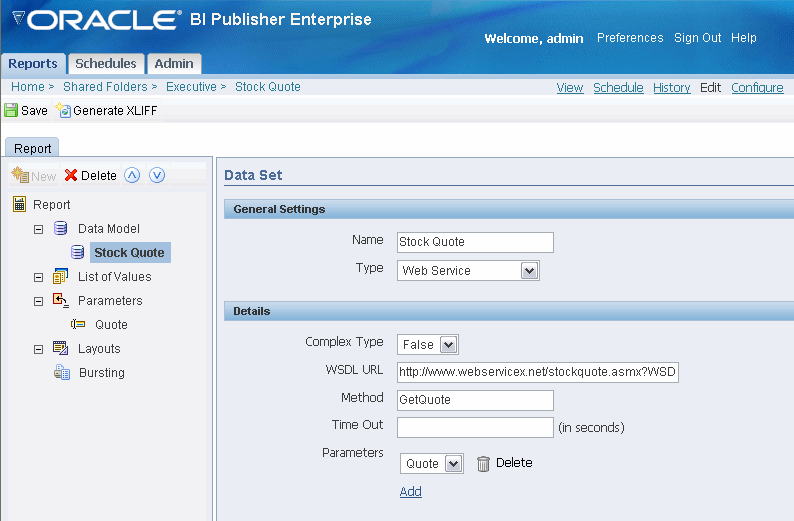Go to Shared Folders breadcrumb
Image resolution: width=794 pixels, height=521 pixels.
(x=105, y=87)
